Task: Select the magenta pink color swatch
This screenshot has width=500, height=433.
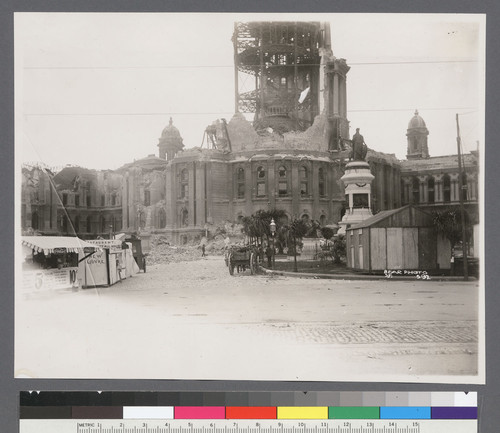Action: click(x=200, y=413)
